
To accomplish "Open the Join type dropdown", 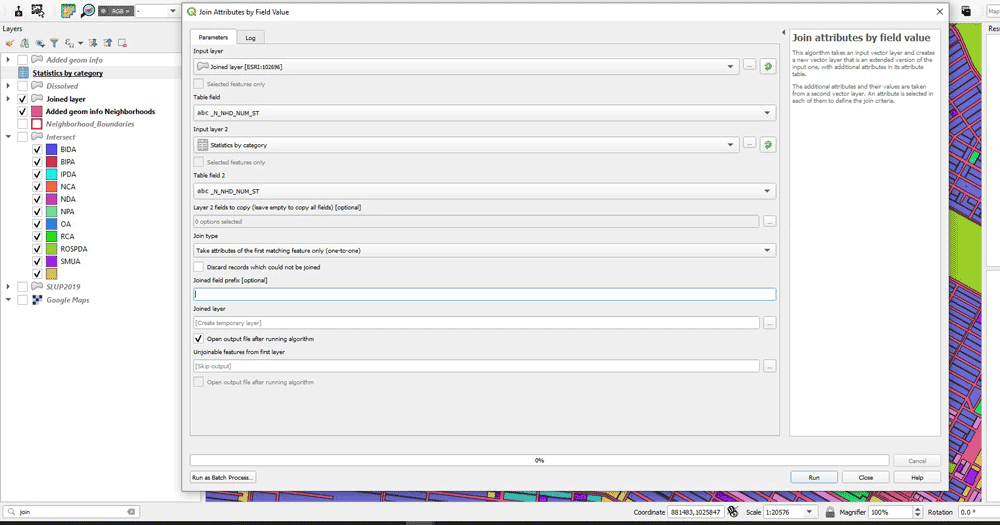I will pos(484,250).
